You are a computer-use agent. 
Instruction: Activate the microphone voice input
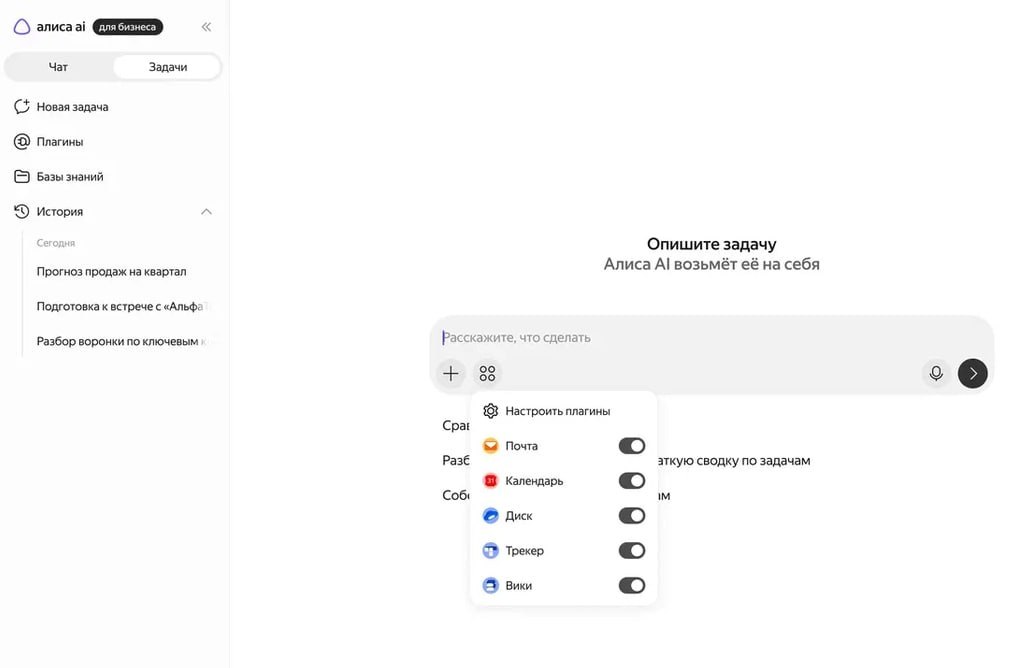pos(936,373)
